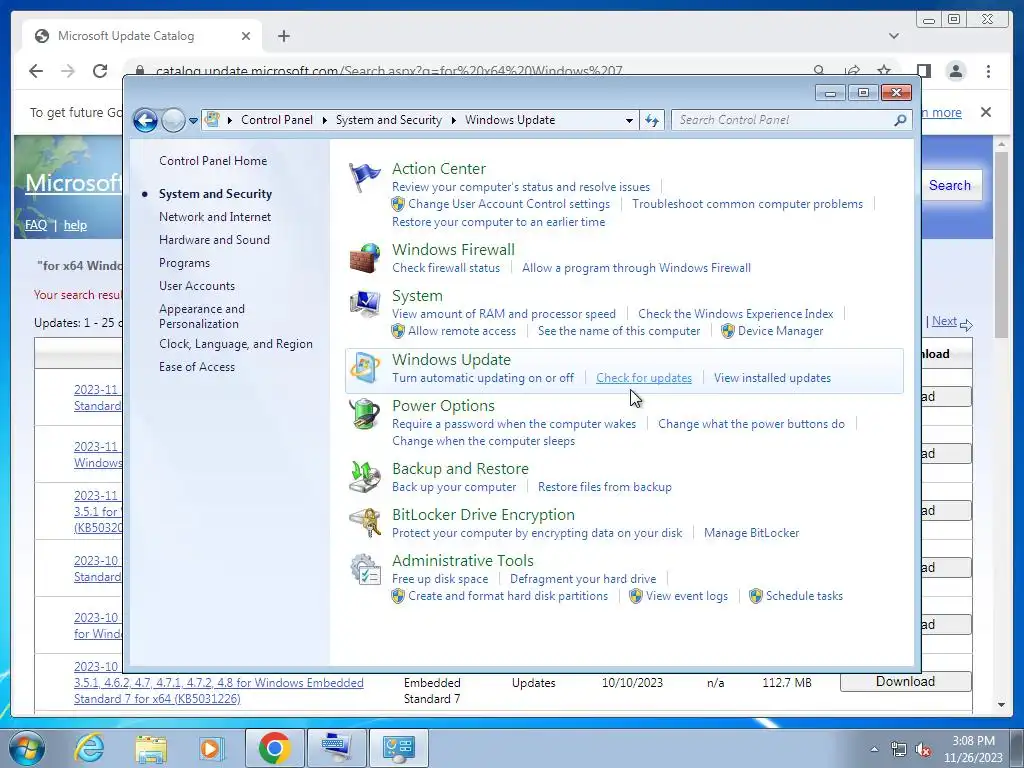The image size is (1024, 768).
Task: Click Restore files from backup link
Action: [605, 487]
